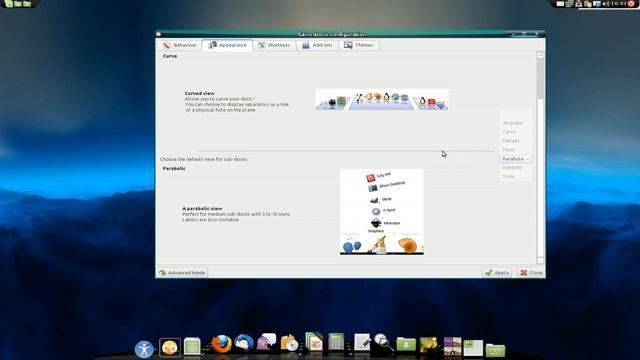The image size is (640, 360).
Task: Open the magnifier search icon in dock
Action: [x=384, y=342]
